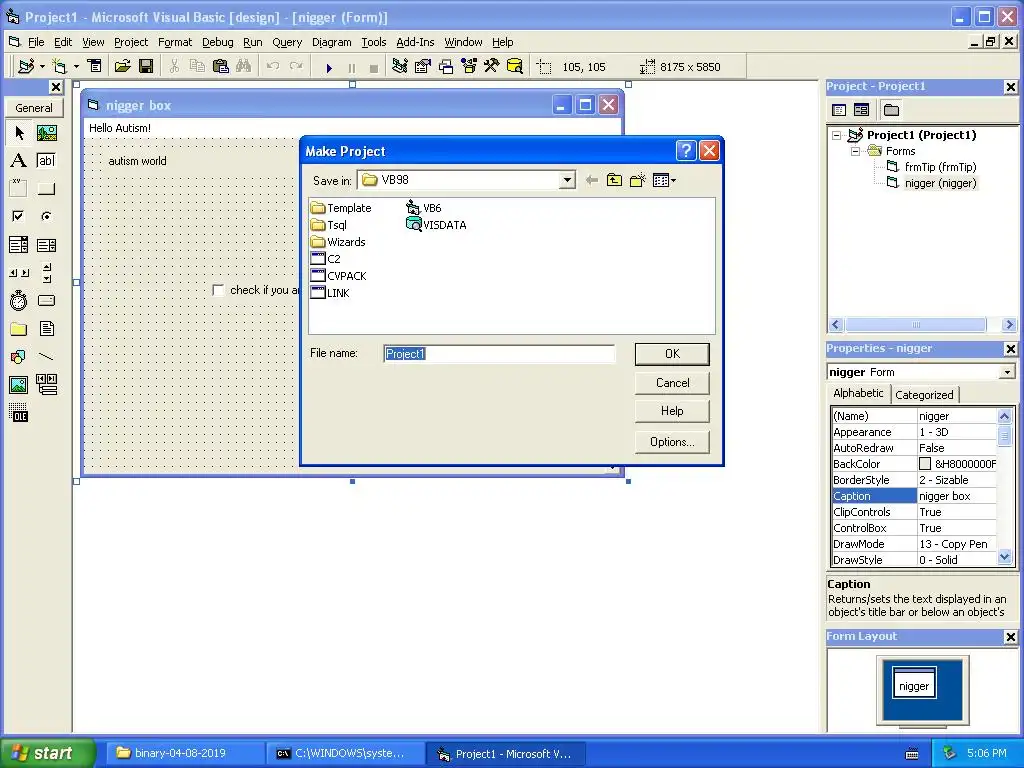Click the BackColor color swatch
Viewport: 1024px width, 768px height.
coord(925,464)
